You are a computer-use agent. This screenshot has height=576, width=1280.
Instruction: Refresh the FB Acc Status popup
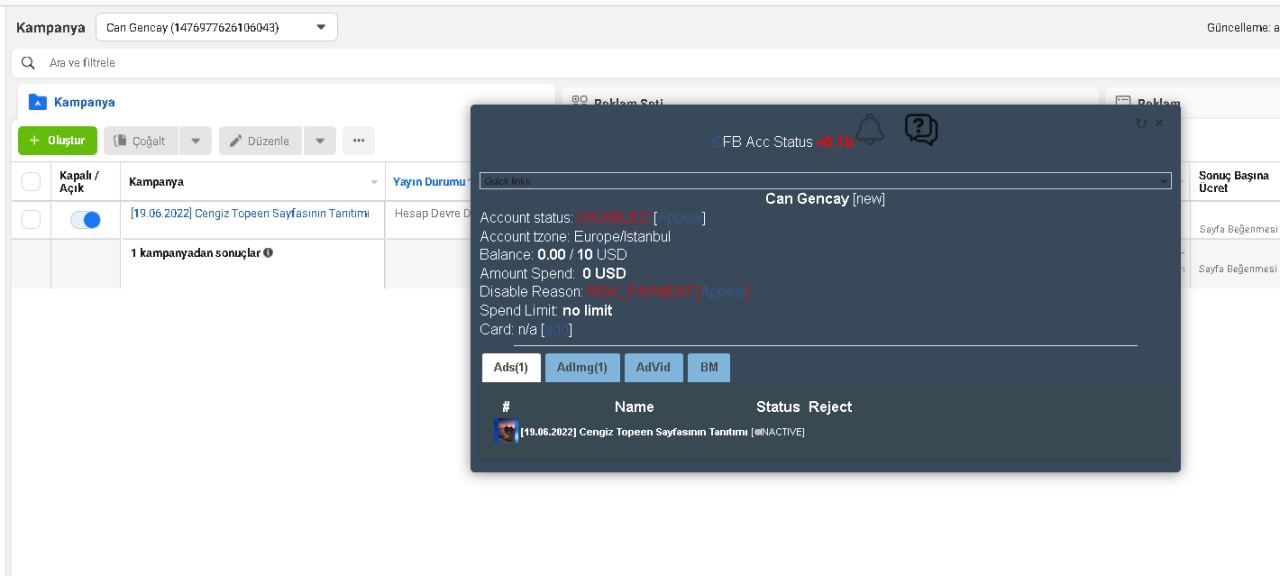(x=1142, y=123)
